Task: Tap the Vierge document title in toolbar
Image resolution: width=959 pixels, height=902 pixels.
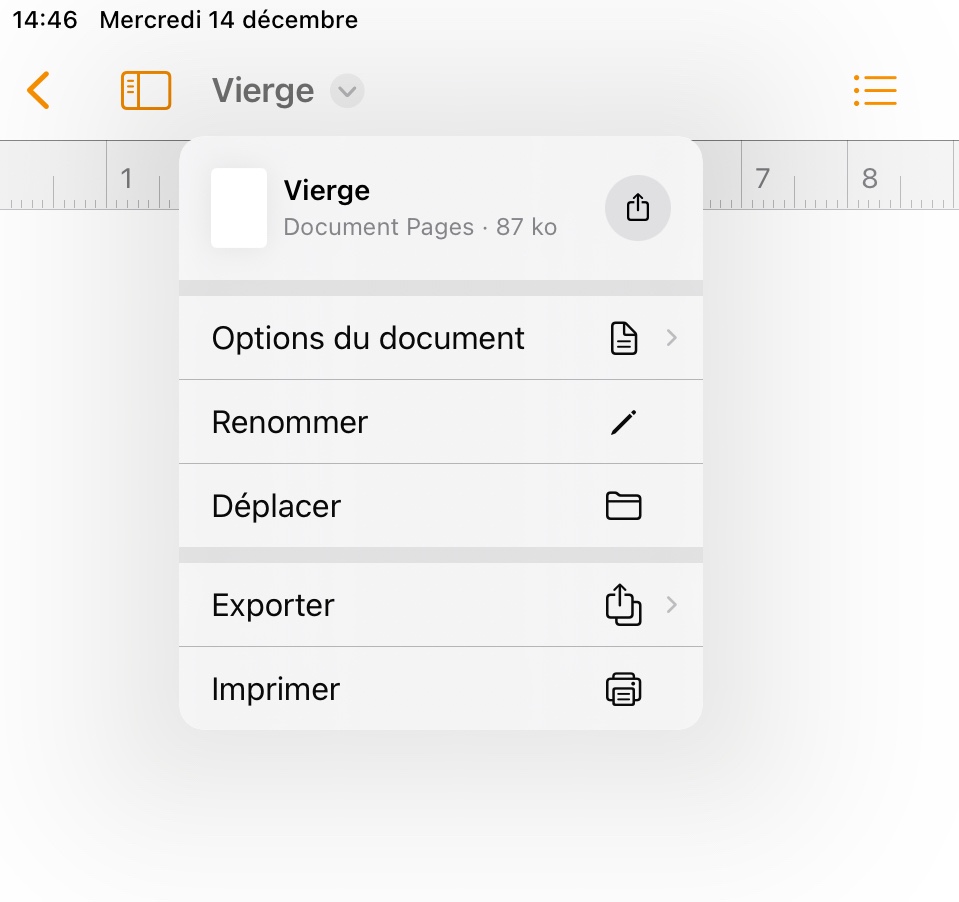Action: 263,91
